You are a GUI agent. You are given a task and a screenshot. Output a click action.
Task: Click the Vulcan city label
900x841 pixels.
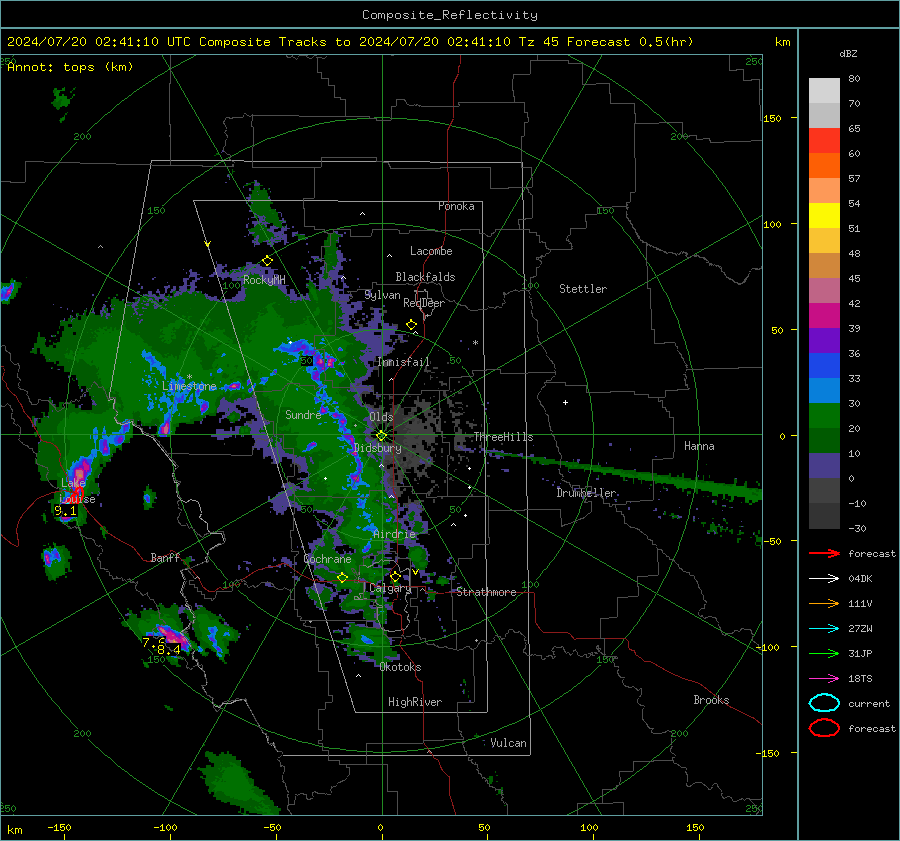point(509,743)
